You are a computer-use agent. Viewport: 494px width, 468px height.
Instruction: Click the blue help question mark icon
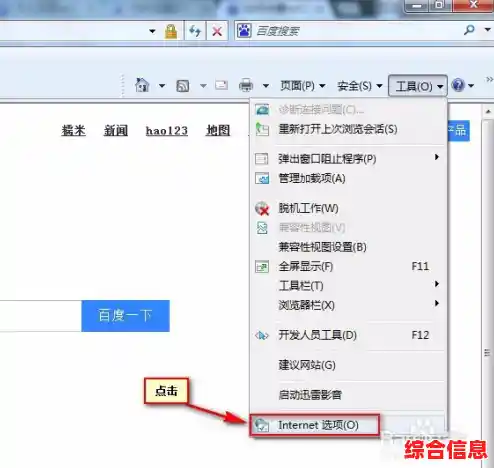tap(458, 85)
